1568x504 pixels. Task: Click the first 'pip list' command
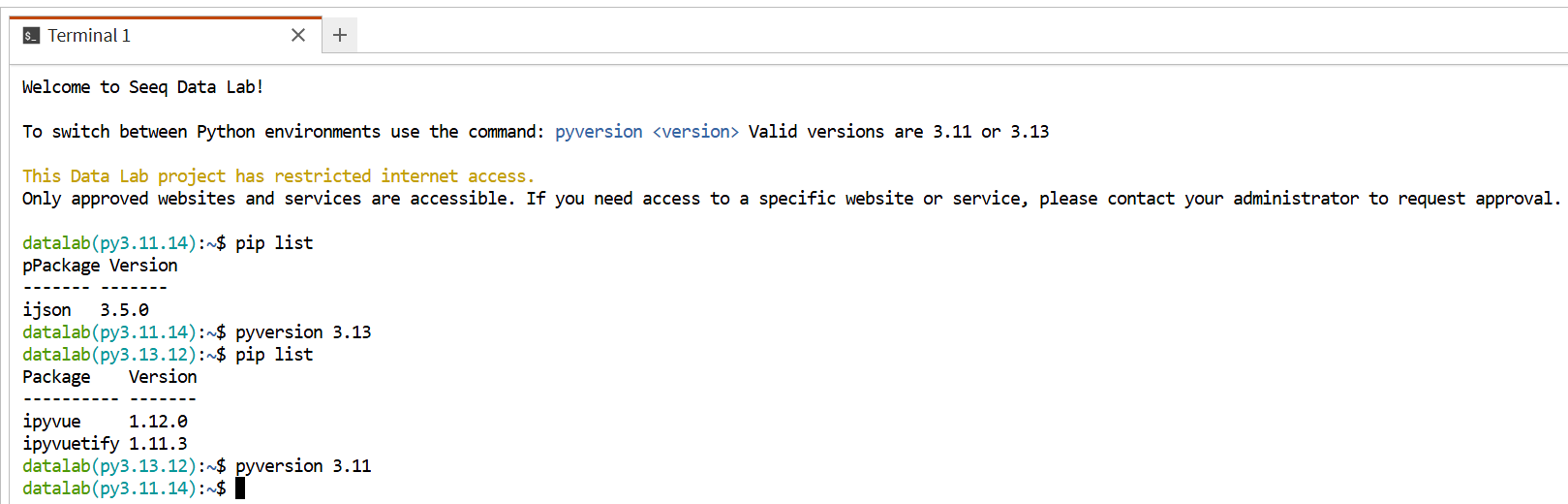pyautogui.click(x=274, y=243)
